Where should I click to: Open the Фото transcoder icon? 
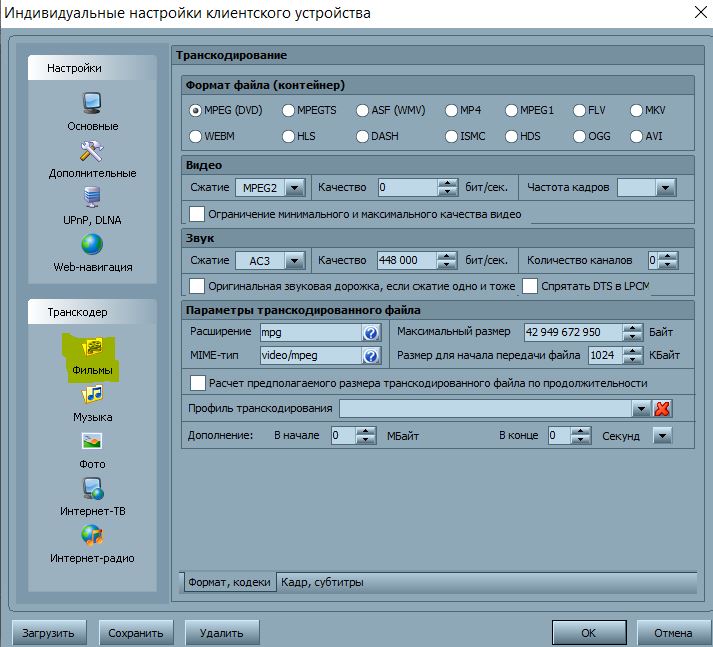pyautogui.click(x=92, y=442)
